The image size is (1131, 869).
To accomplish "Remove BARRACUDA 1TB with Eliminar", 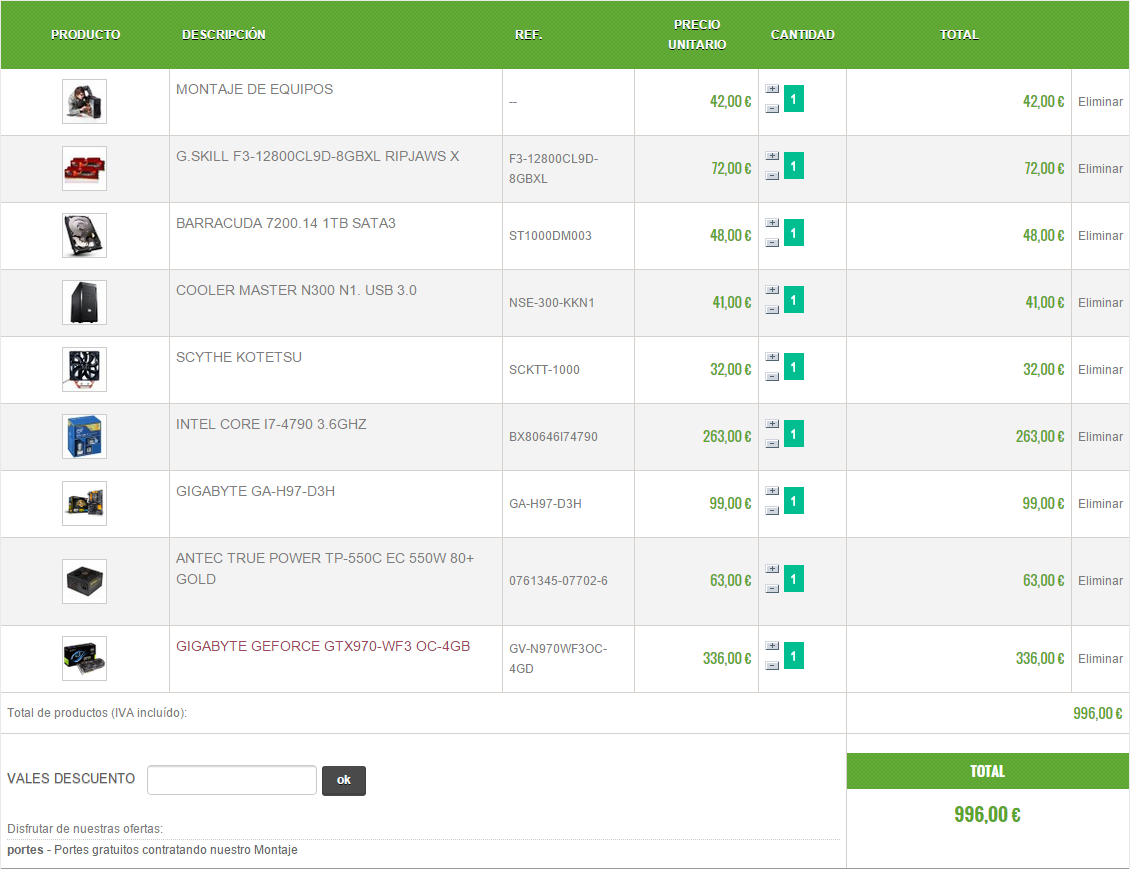I will pos(1100,236).
